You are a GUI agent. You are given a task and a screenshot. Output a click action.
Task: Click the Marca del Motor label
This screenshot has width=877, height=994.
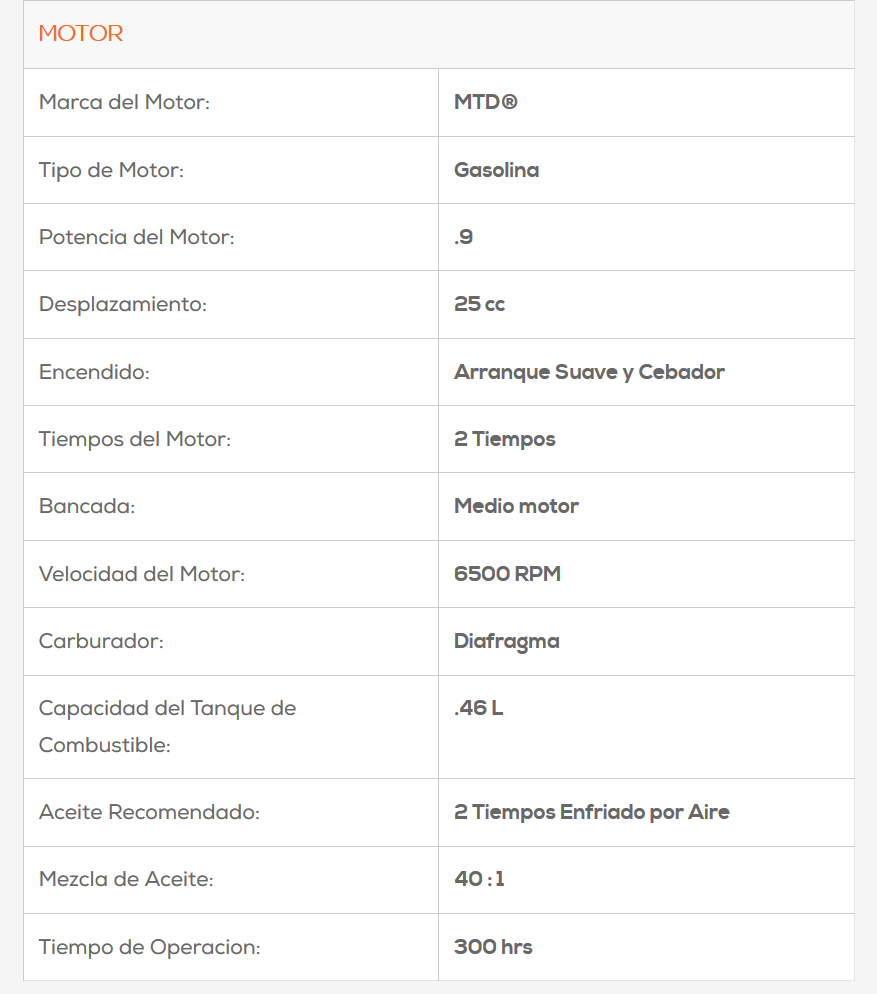pyautogui.click(x=124, y=102)
